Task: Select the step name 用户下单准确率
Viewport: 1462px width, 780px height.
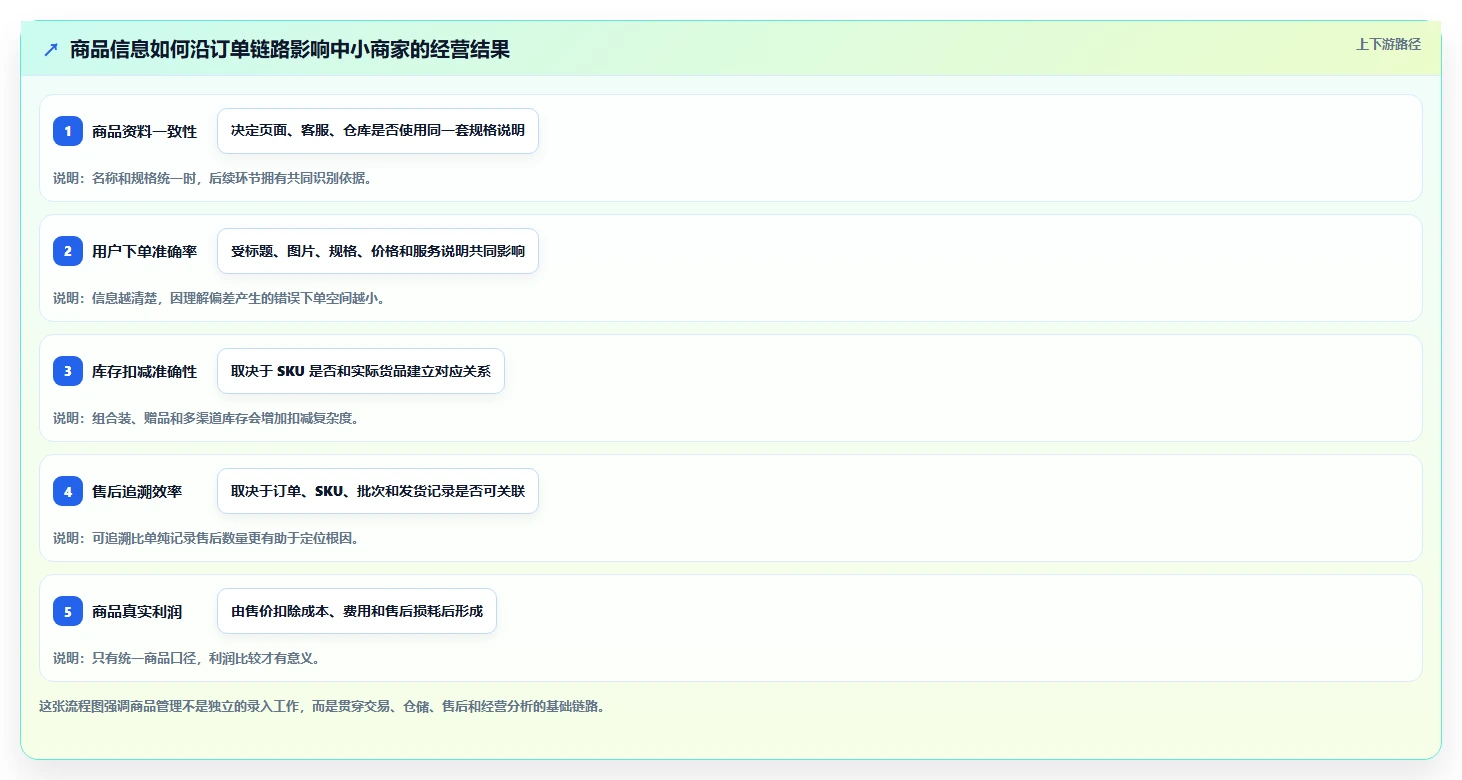Action: (x=144, y=251)
